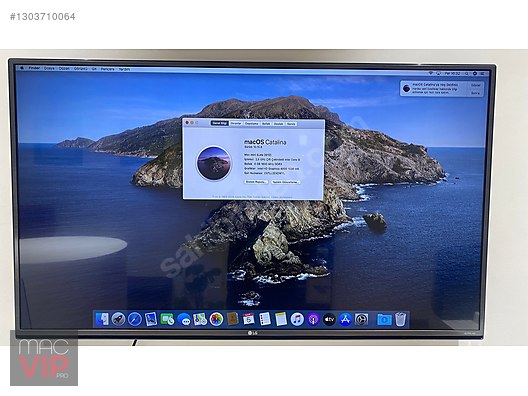
Task: Open Apple TV app in Dock
Action: [x=329, y=319]
